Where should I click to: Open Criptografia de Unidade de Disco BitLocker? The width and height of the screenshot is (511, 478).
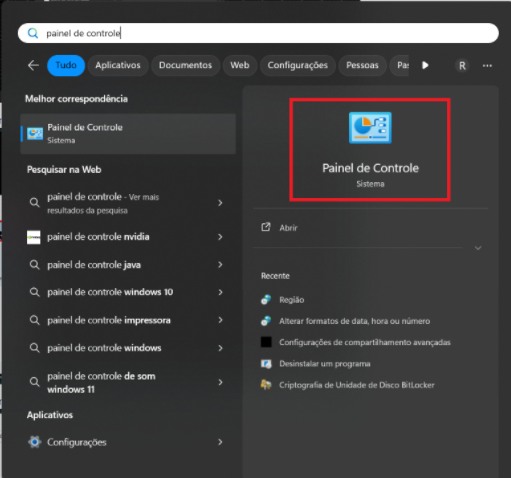[x=357, y=385]
